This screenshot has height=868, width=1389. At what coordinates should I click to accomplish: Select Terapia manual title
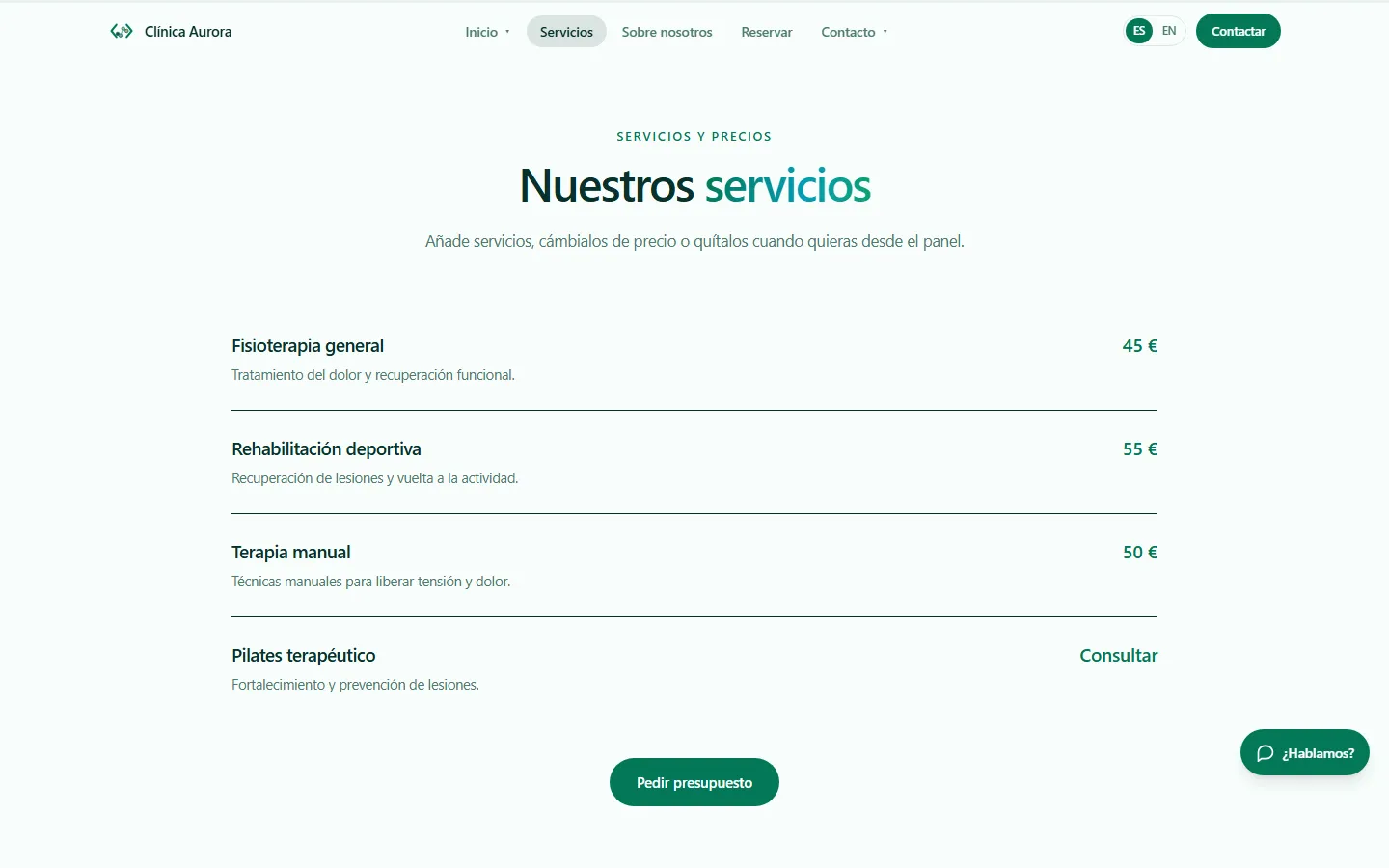pos(291,553)
